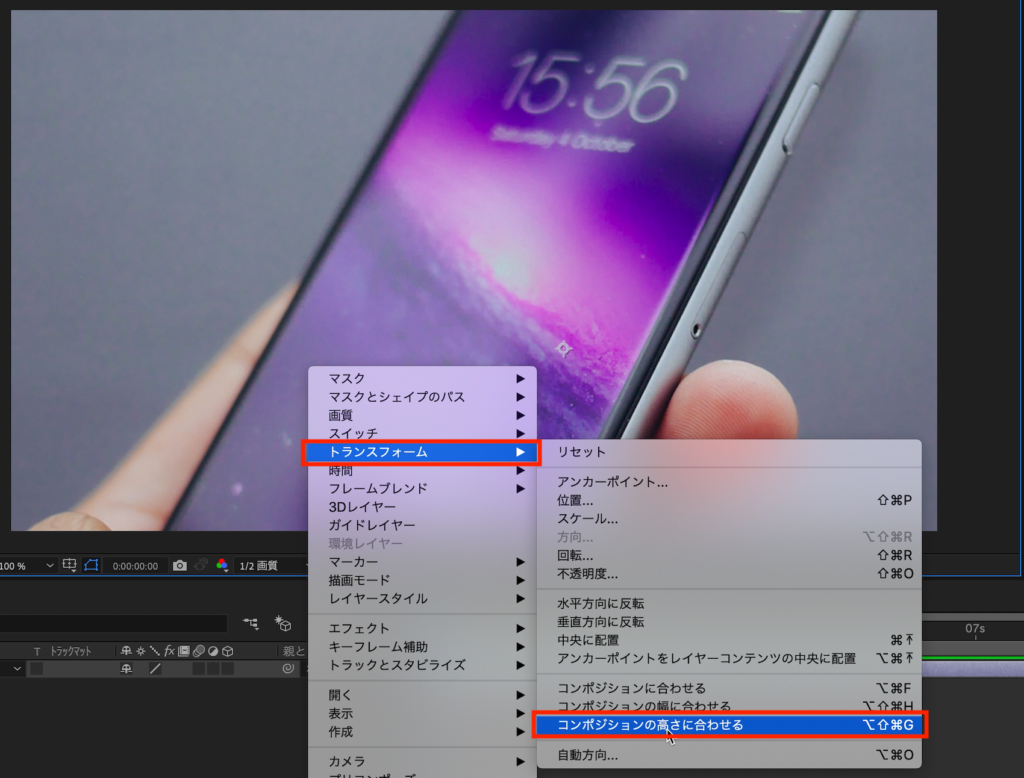Choose アンカーポイント... in the submenu
Viewport: 1024px width, 778px height.
coord(729,482)
